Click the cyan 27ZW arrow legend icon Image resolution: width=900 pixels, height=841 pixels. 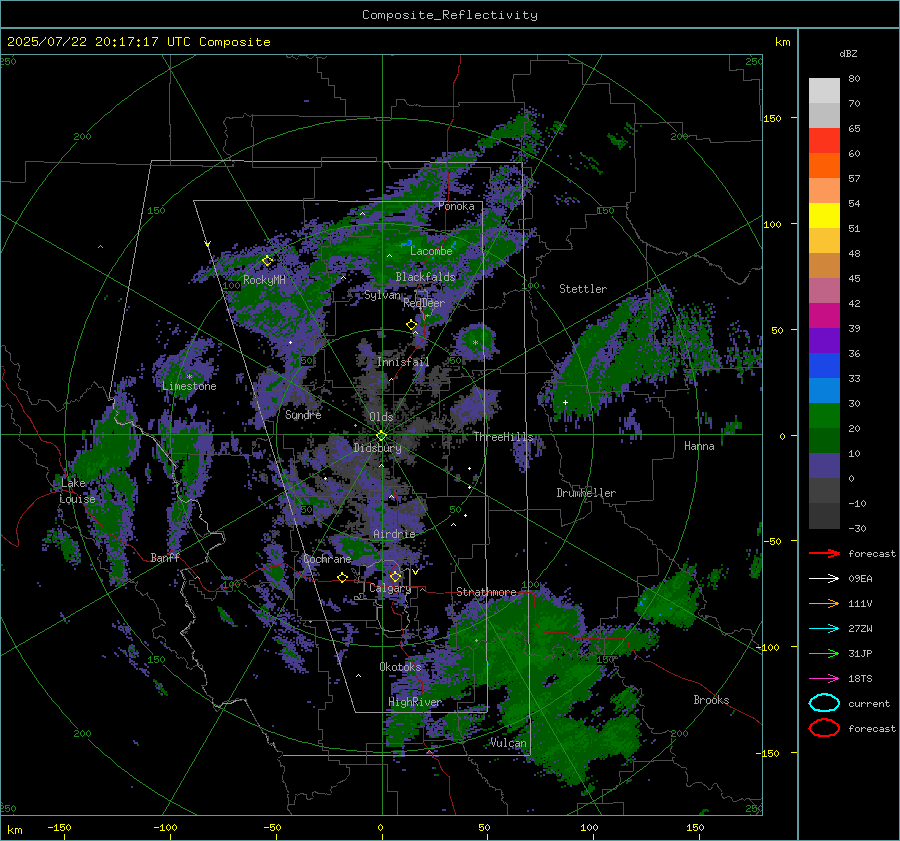[x=824, y=628]
